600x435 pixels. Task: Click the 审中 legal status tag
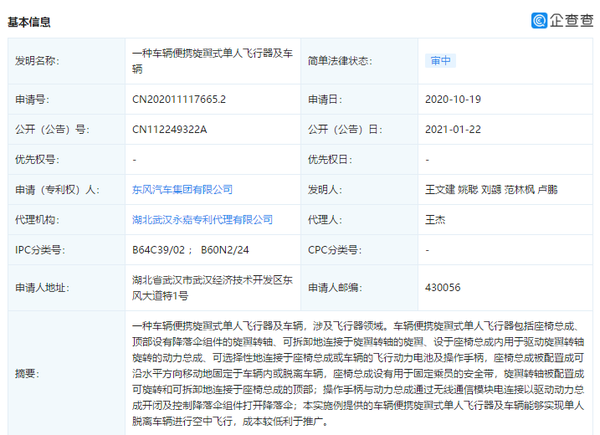[x=440, y=60]
